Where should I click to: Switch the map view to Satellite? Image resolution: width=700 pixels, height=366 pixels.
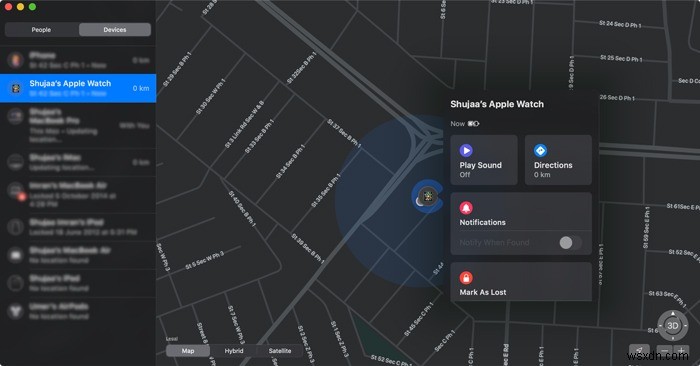click(x=280, y=351)
